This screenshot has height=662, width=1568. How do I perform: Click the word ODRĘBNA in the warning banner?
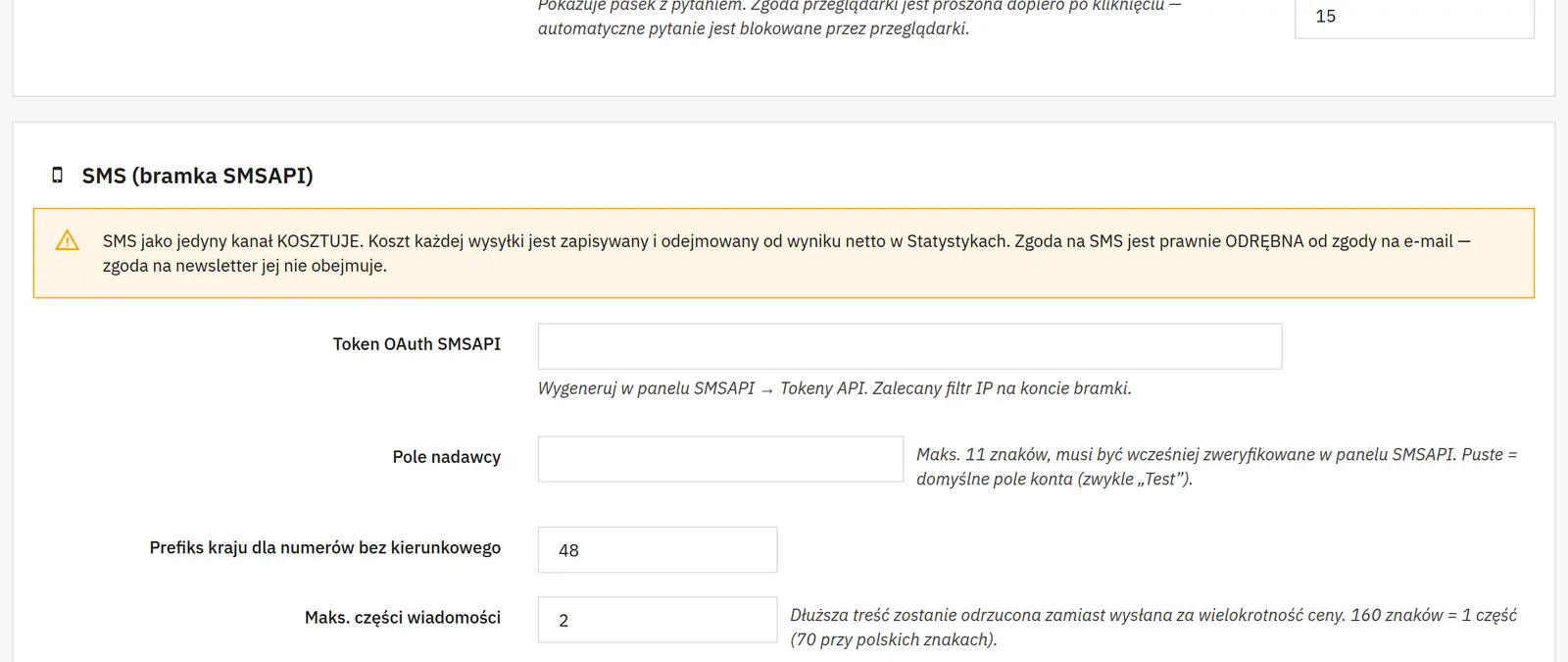click(x=1262, y=241)
